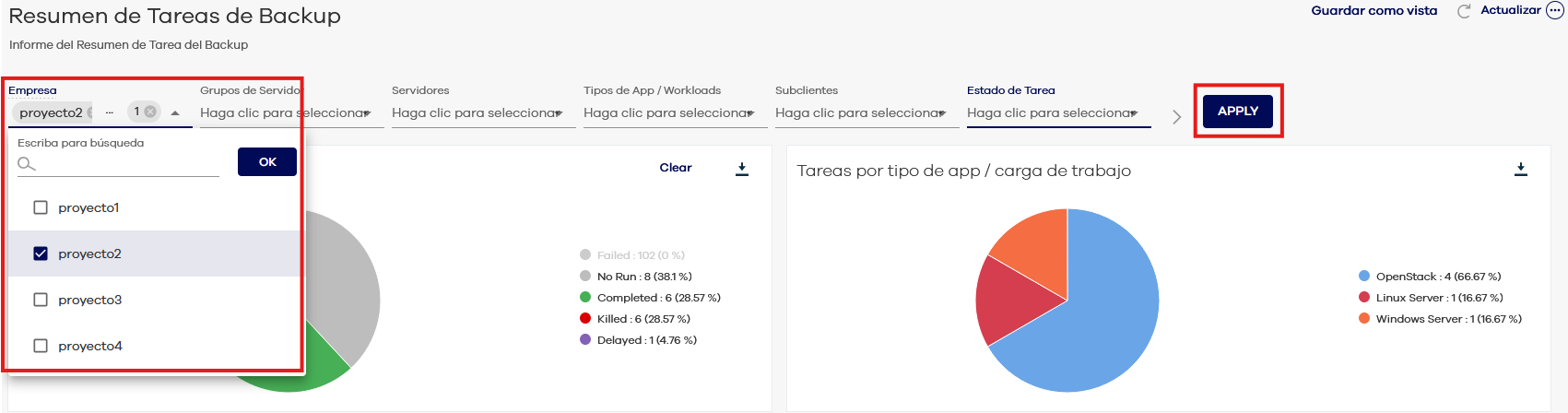Click the proyecto2 chip in Empresa field
The image size is (1568, 413).
pyautogui.click(x=51, y=112)
